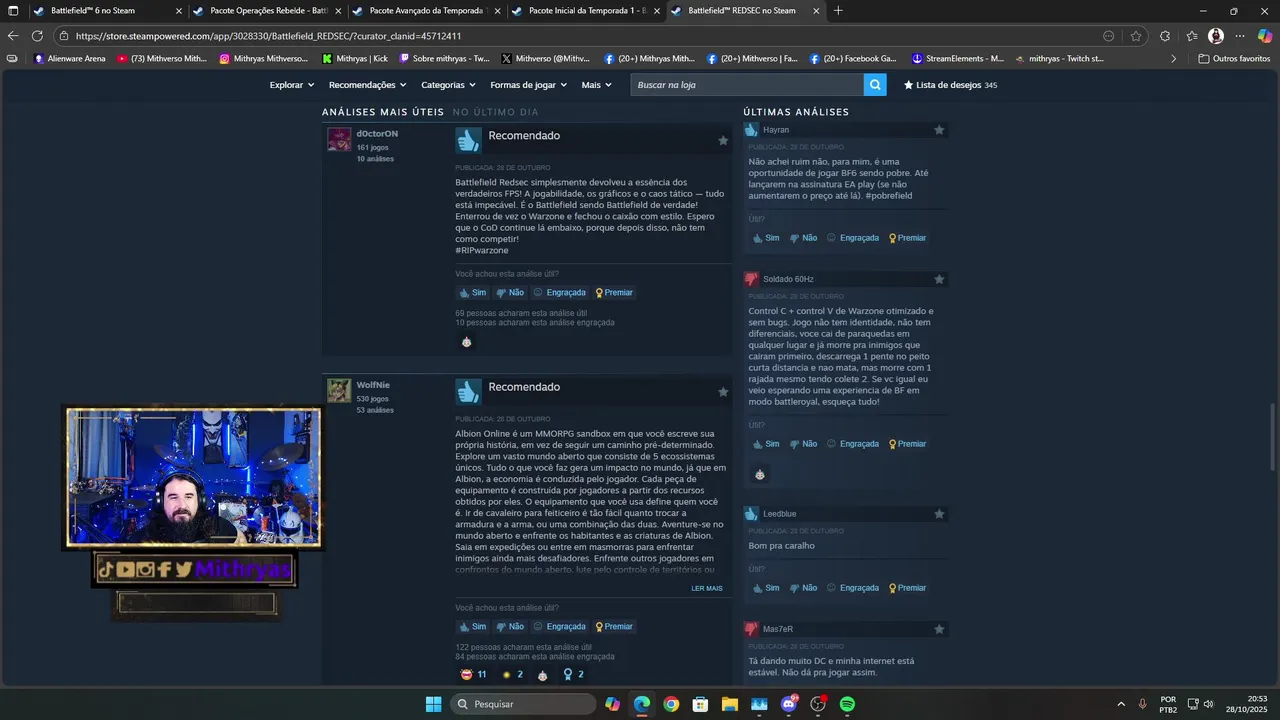1280x720 pixels.
Task: Click the Pesquisar taskbar search box
Action: tap(524, 704)
